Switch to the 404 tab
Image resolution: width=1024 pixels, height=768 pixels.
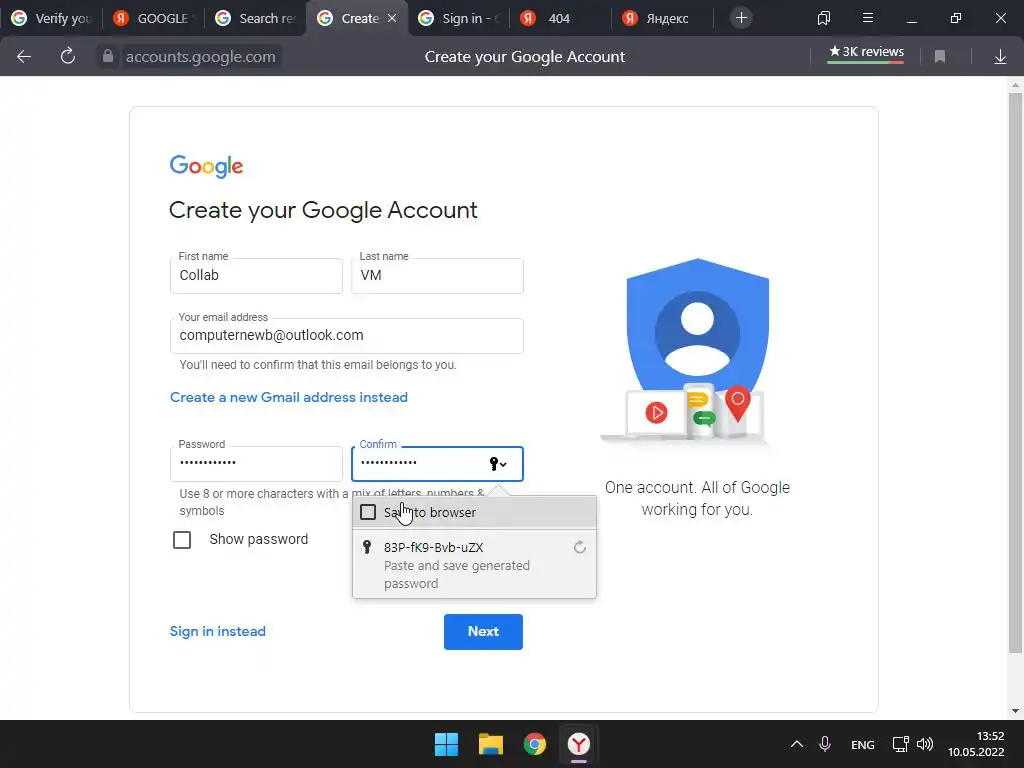[x=560, y=18]
